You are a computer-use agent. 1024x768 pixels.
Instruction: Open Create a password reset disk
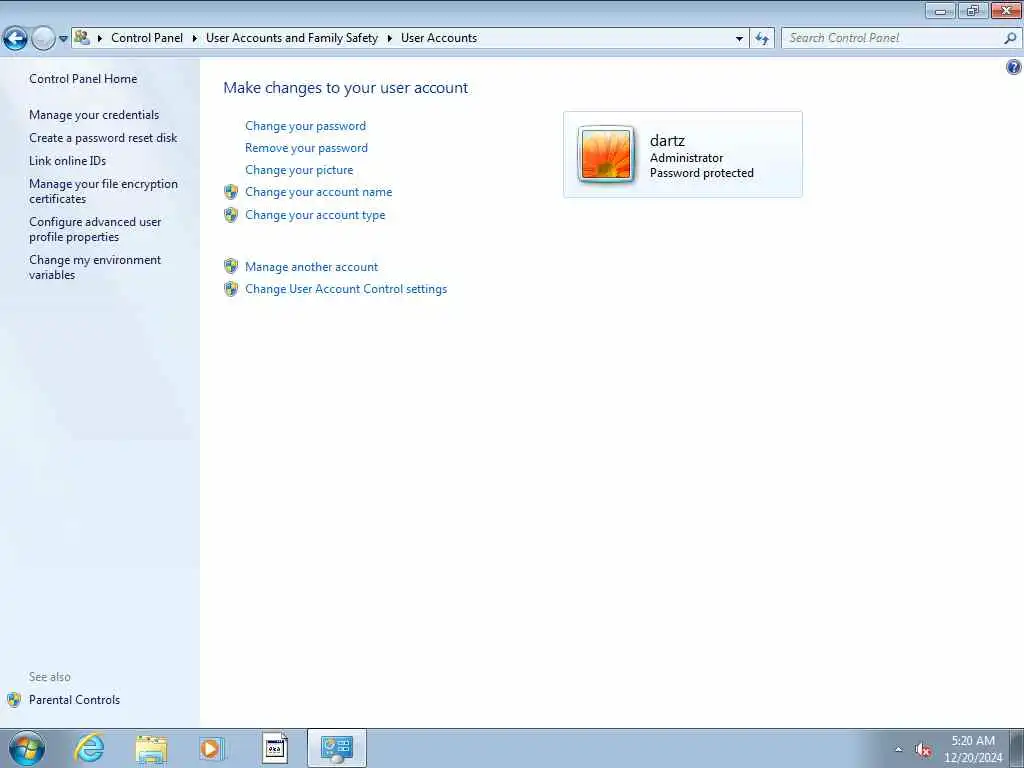click(103, 138)
